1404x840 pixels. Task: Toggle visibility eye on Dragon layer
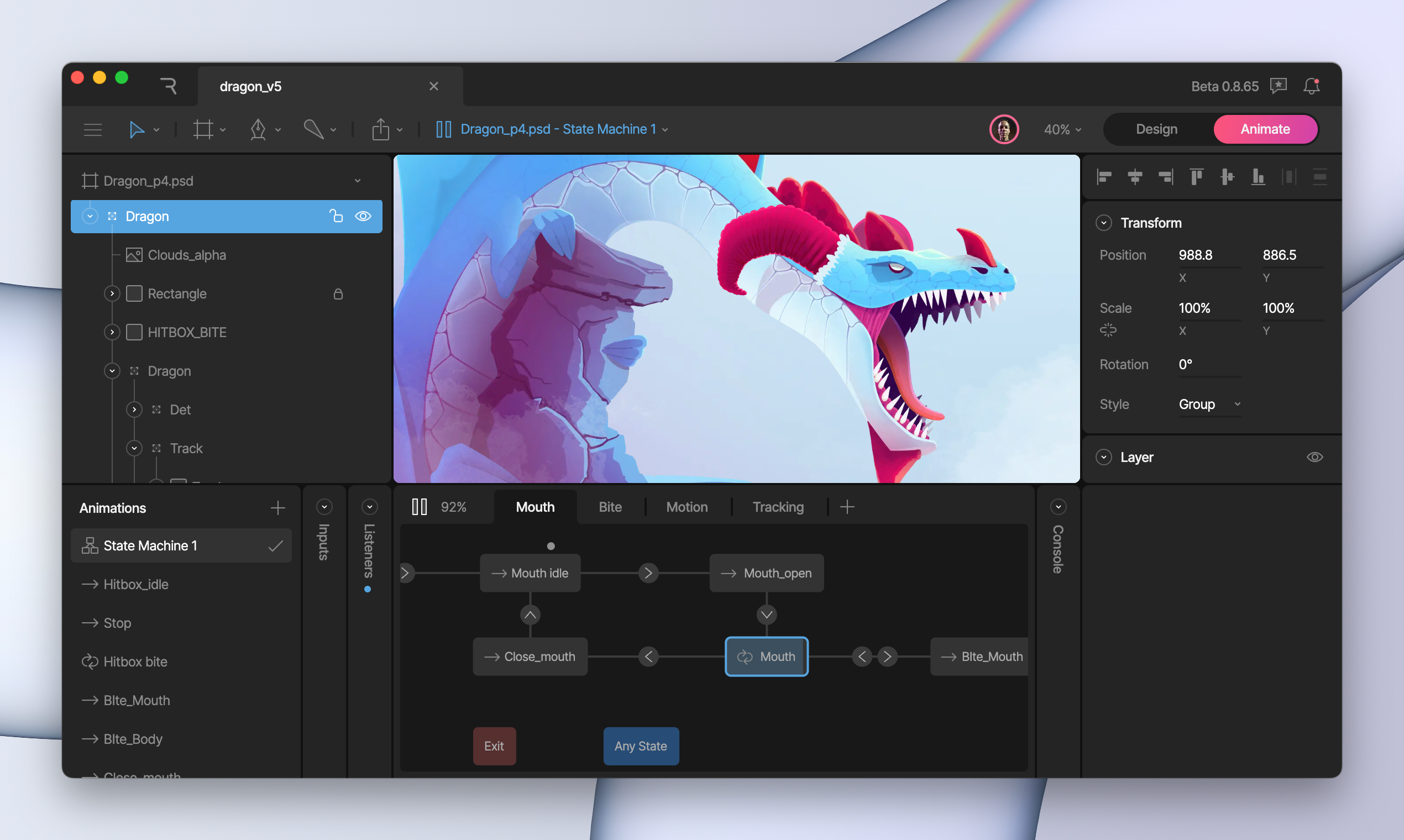pos(363,216)
